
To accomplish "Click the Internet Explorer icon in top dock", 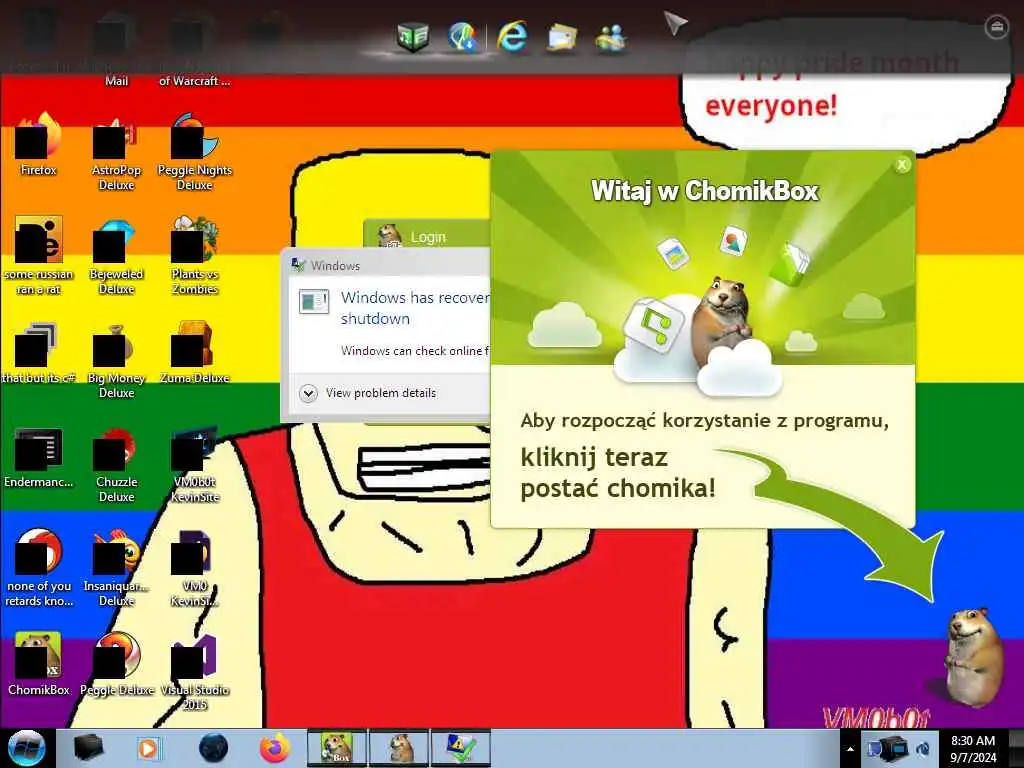I will (x=512, y=35).
